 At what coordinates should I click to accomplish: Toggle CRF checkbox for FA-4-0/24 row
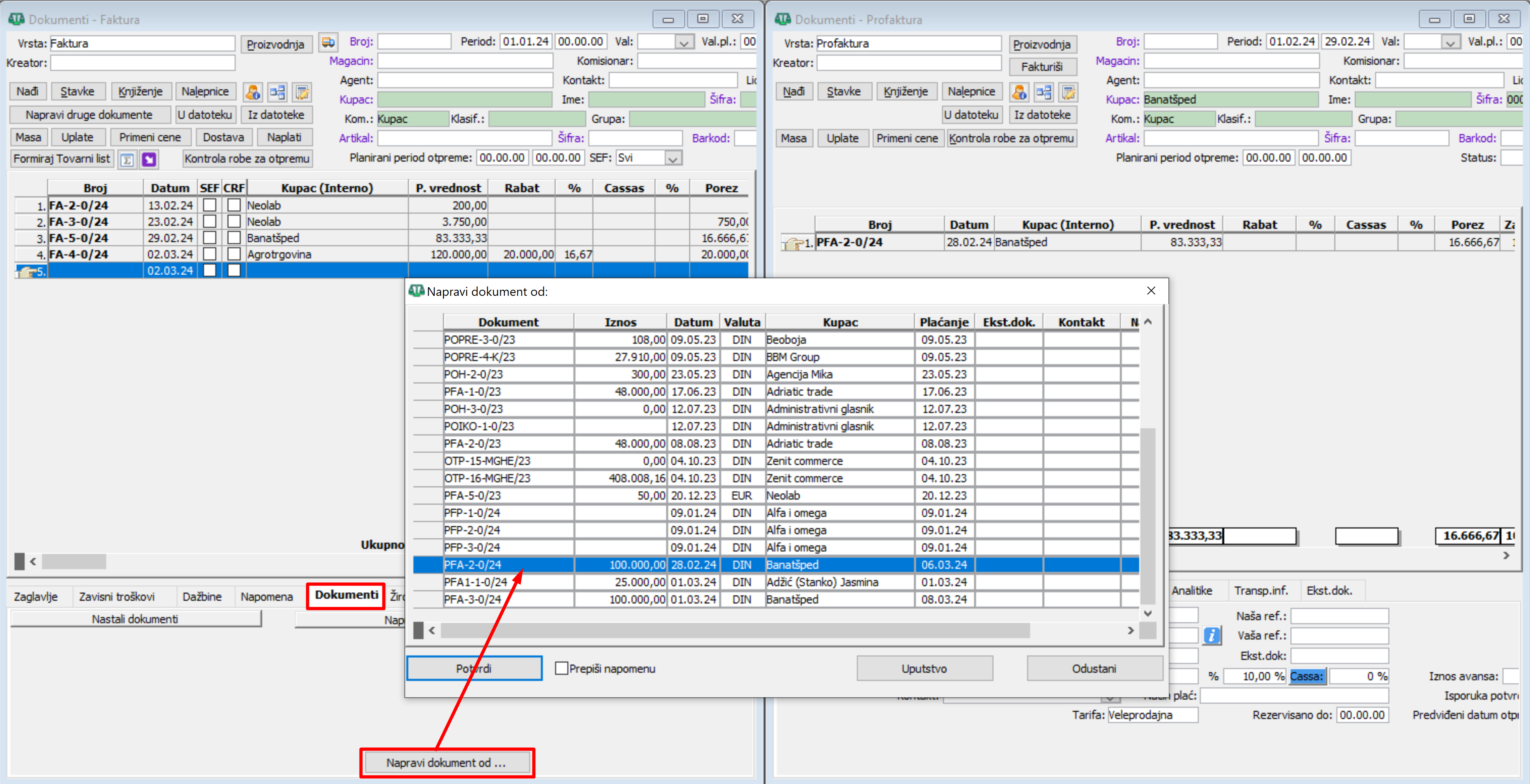[234, 254]
